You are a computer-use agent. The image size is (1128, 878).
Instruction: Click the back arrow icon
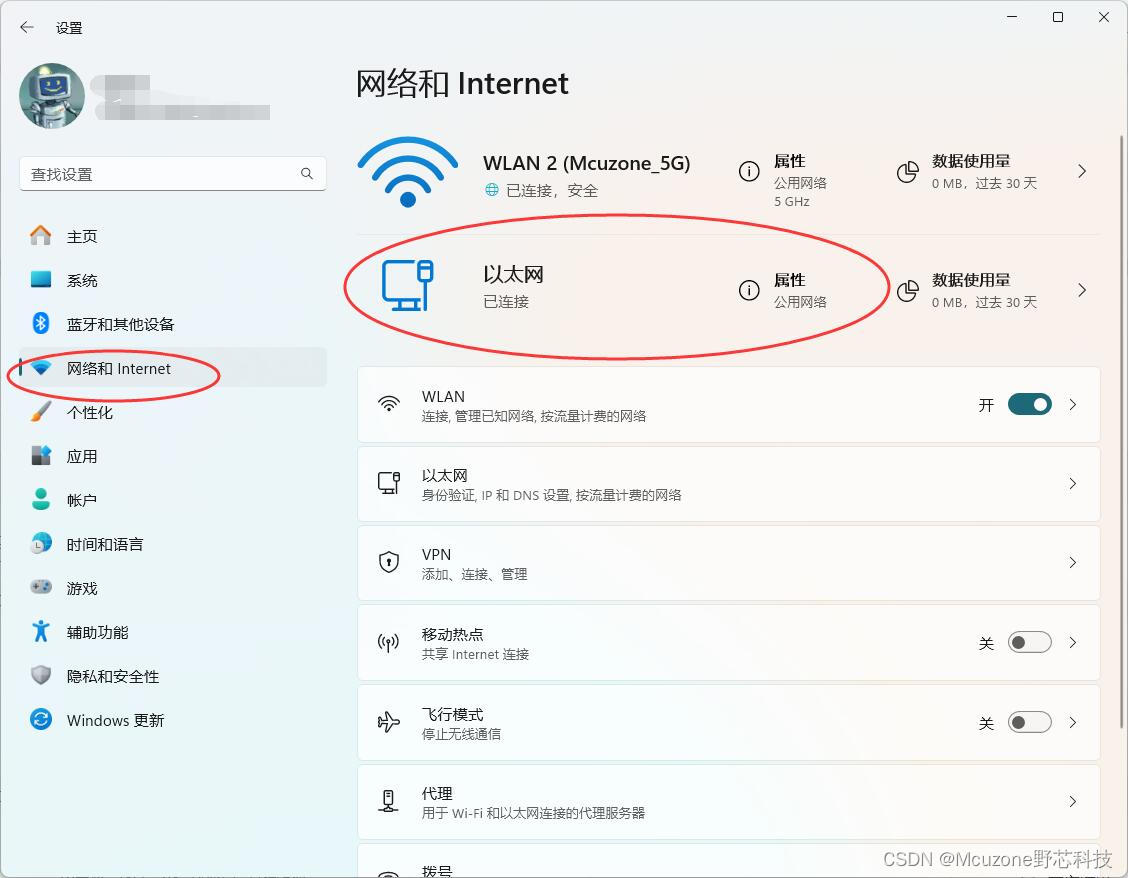(27, 27)
